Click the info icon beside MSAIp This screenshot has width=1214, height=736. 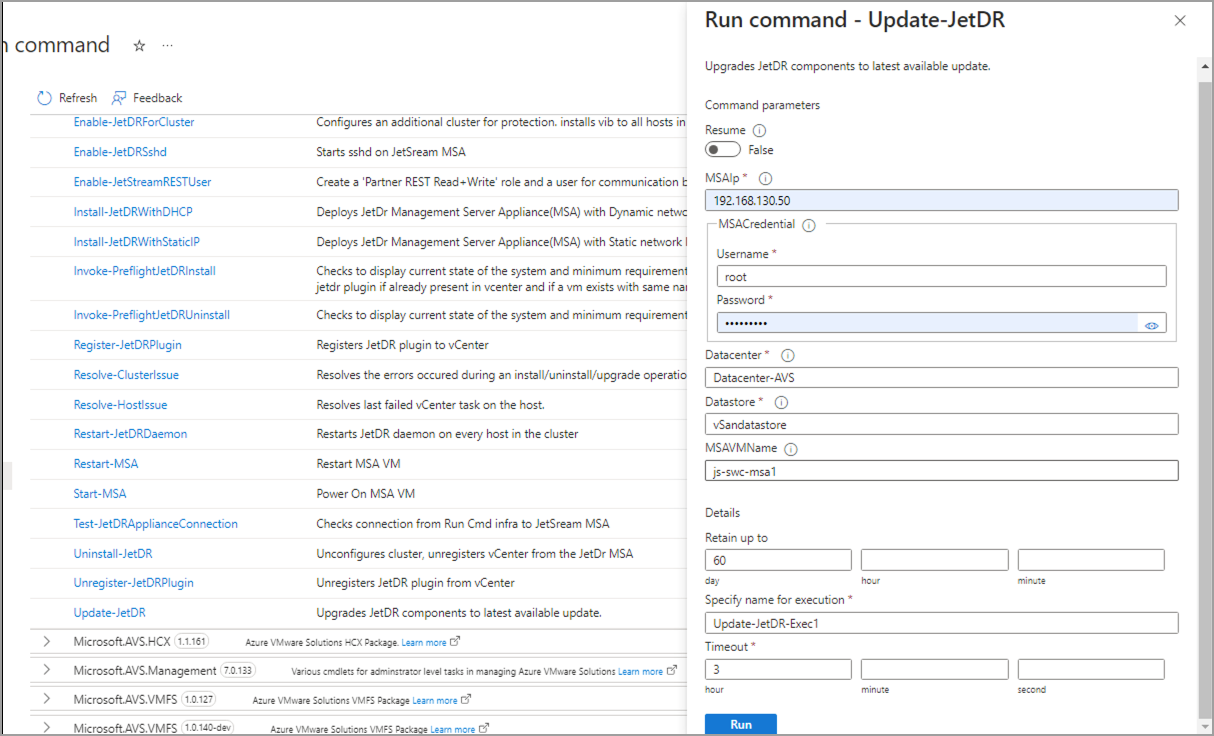[766, 178]
